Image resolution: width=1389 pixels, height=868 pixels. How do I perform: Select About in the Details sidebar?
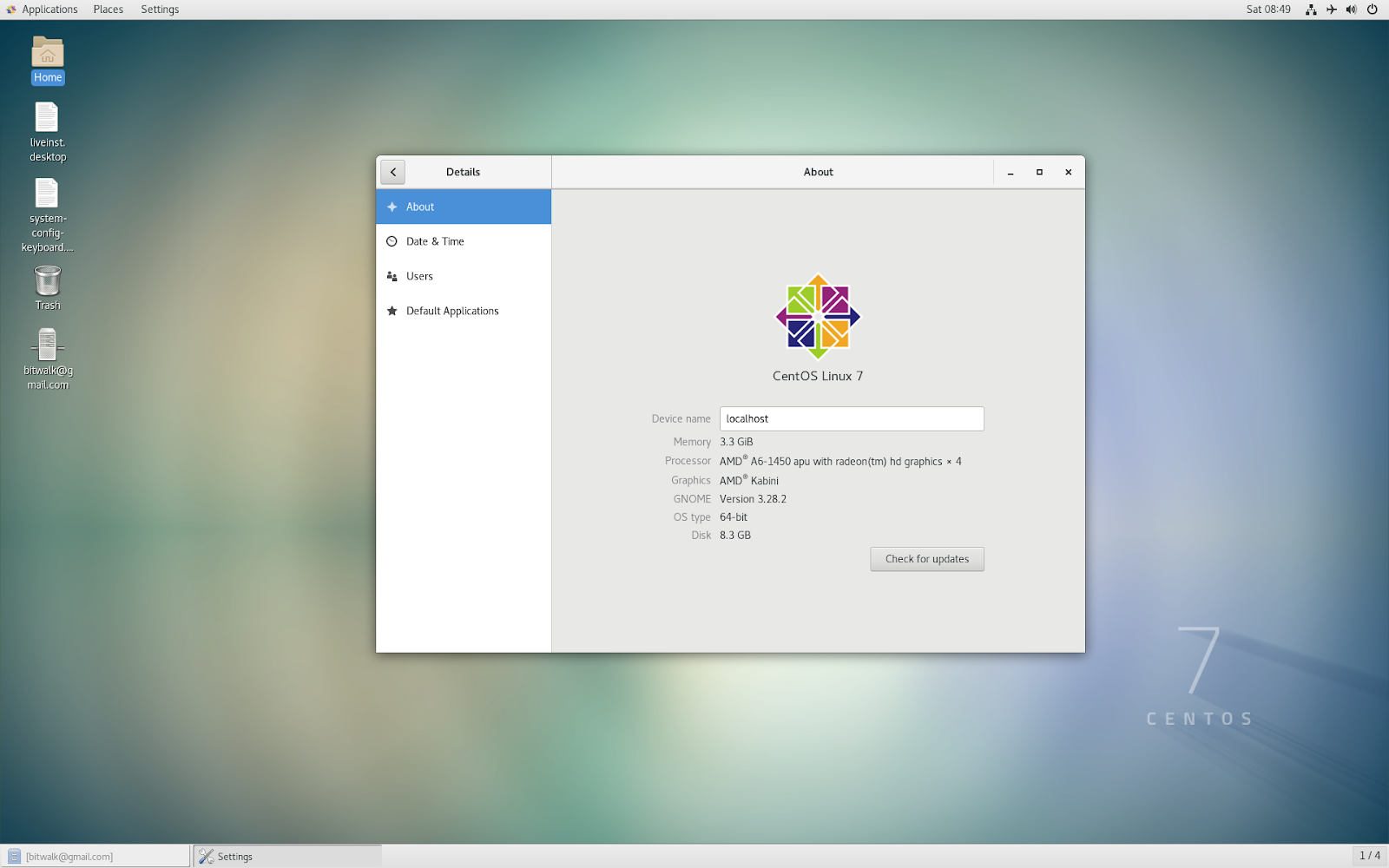point(464,207)
